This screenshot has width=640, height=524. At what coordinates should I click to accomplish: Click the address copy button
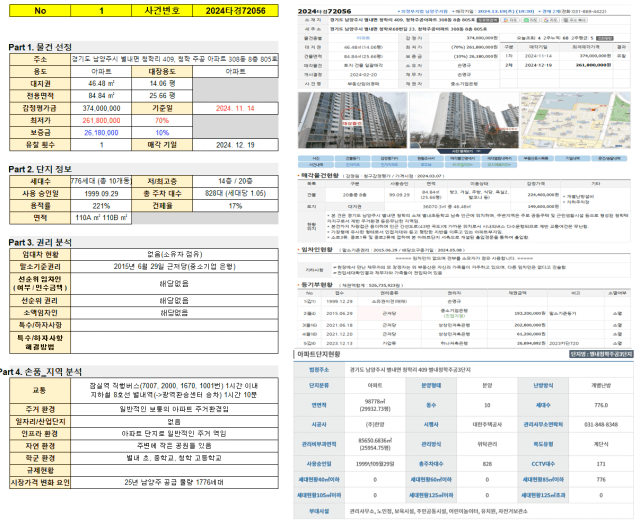coord(575,20)
